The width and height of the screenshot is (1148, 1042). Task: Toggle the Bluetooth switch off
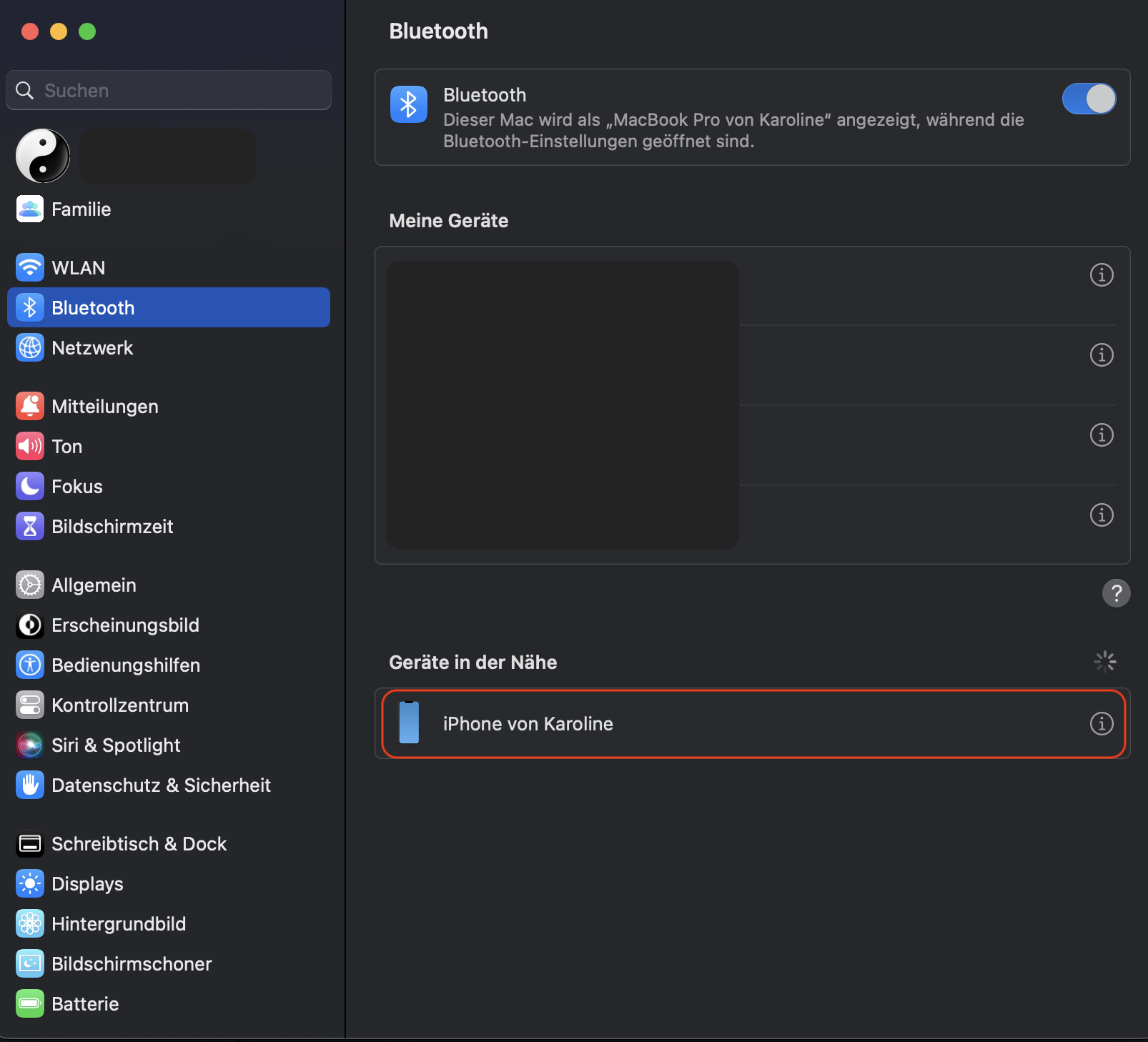[1088, 99]
